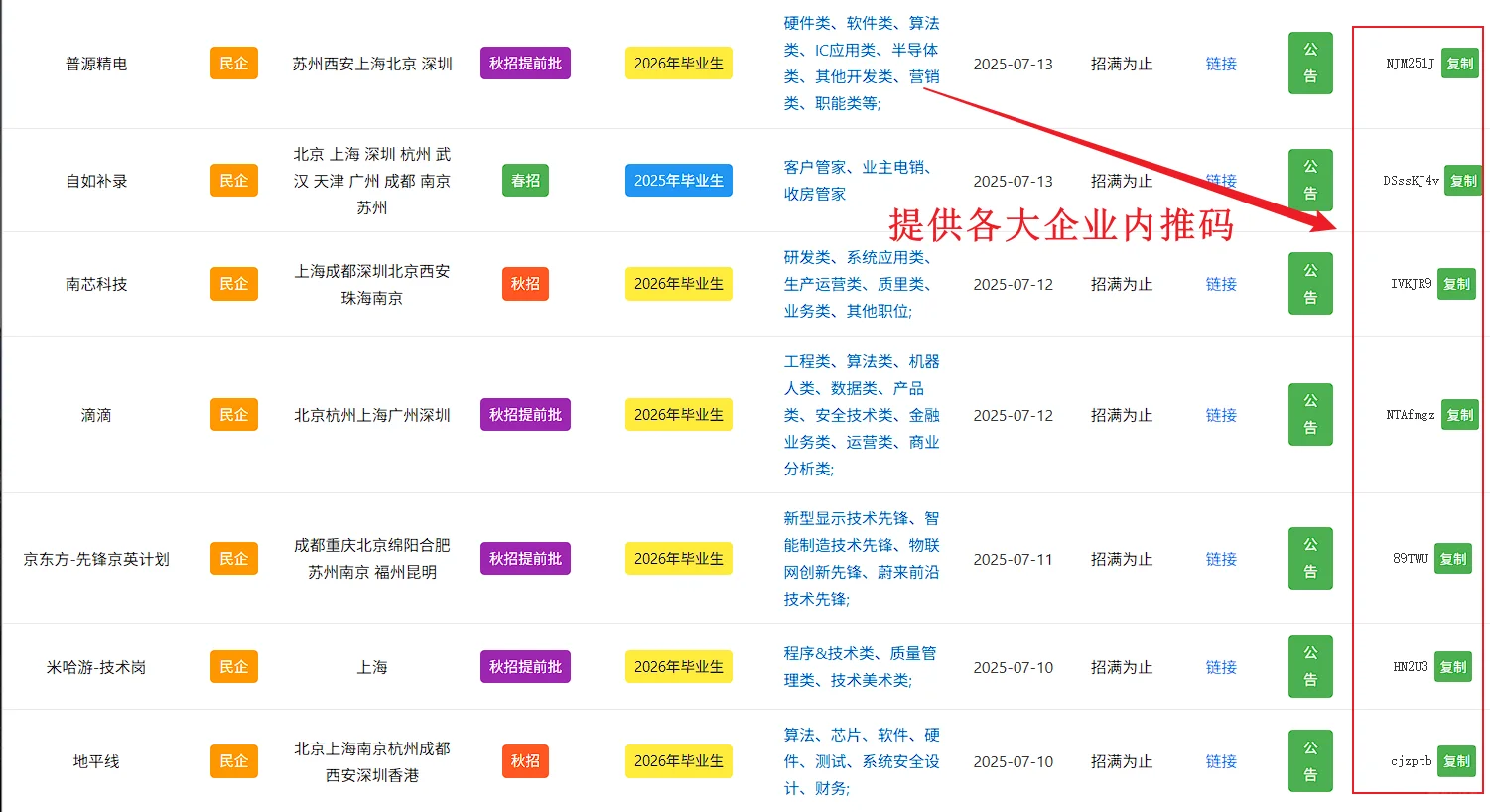This screenshot has width=1490, height=812.
Task: Click the location cell 苏州西安上海北京 深圳
Action: [372, 64]
